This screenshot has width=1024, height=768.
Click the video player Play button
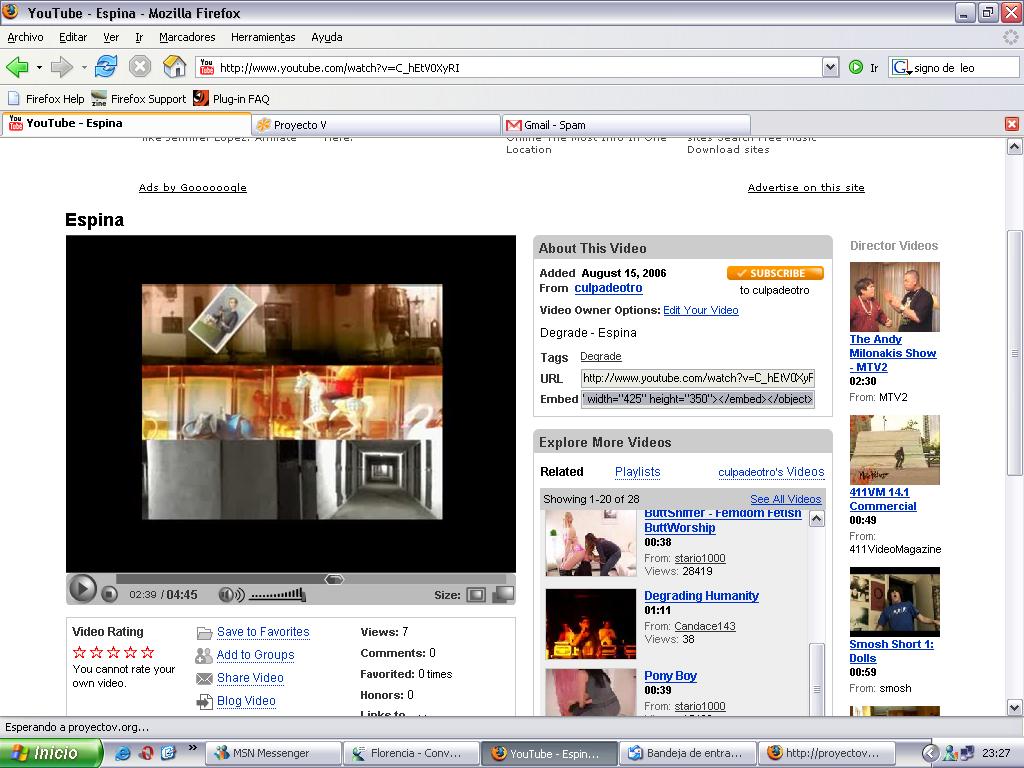click(82, 588)
